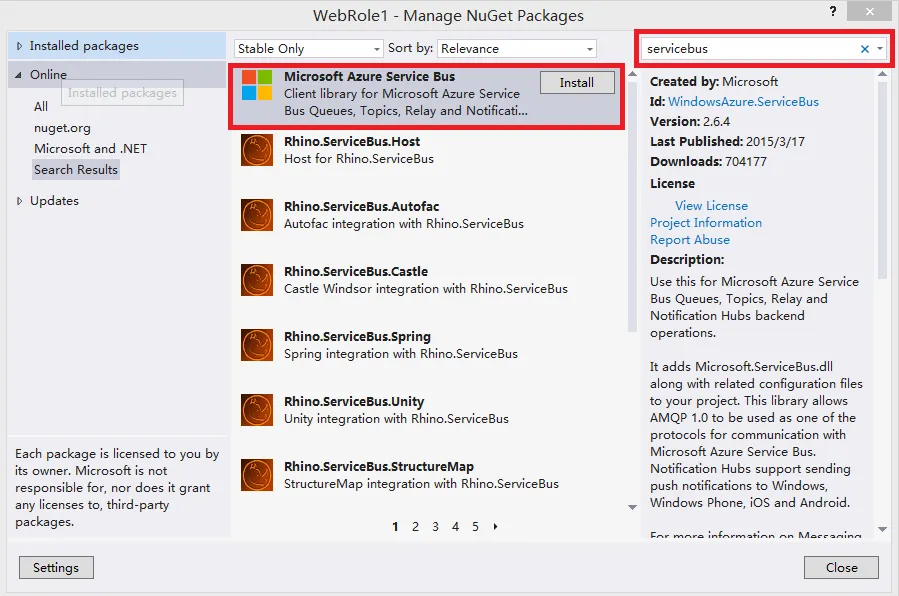This screenshot has width=899, height=596.
Task: Collapse the Online section
Action: coord(18,75)
